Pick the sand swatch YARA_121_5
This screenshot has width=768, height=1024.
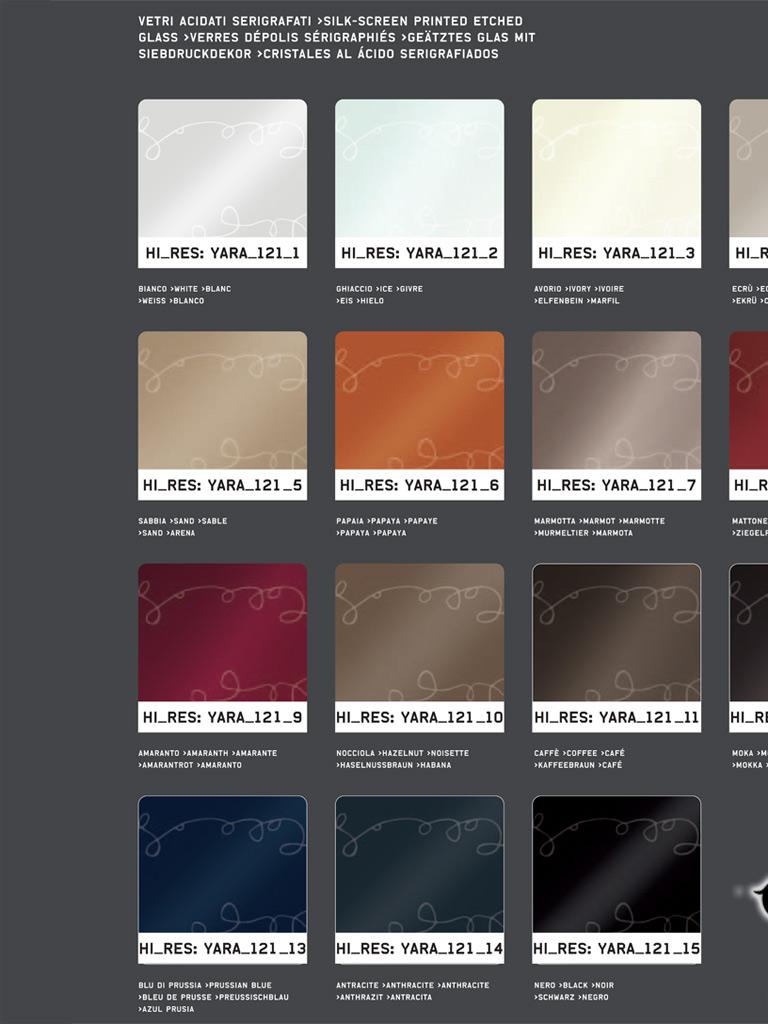click(x=222, y=400)
